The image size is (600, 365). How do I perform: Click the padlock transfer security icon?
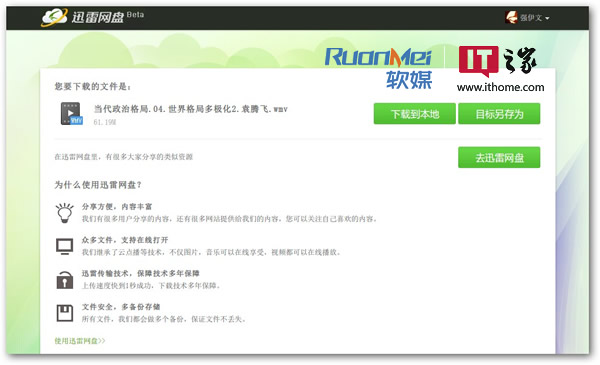(65, 280)
